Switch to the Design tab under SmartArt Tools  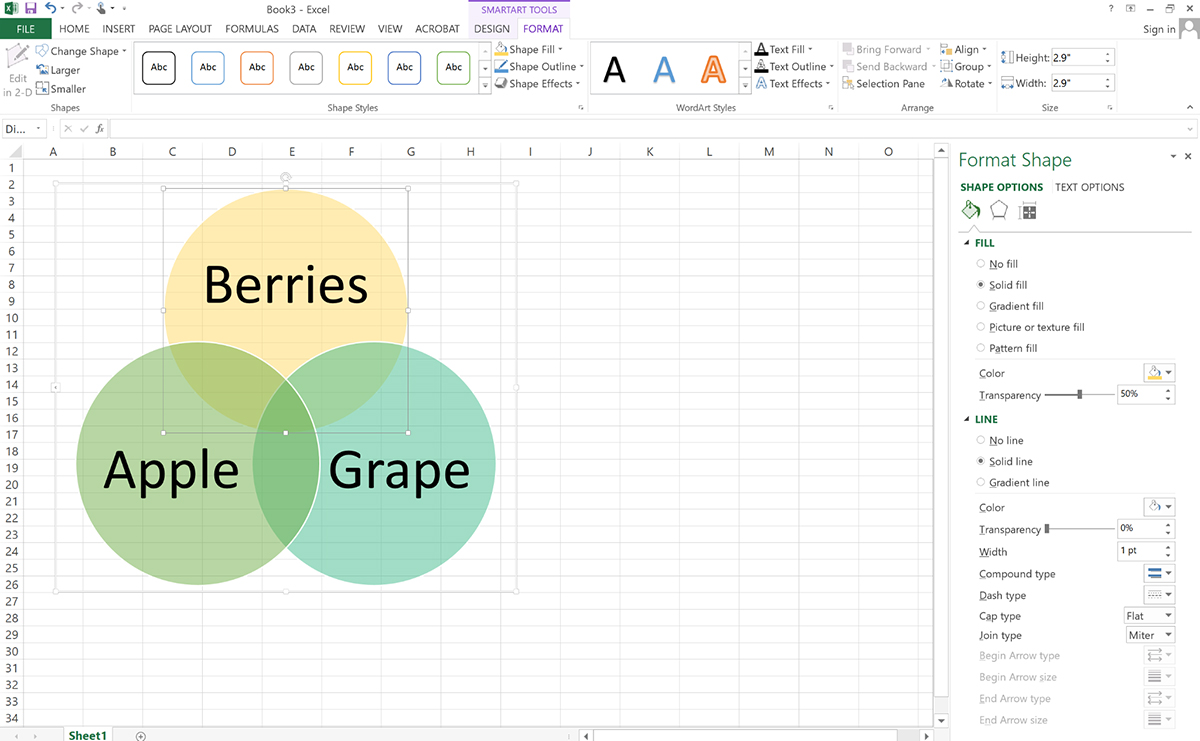[x=491, y=28]
